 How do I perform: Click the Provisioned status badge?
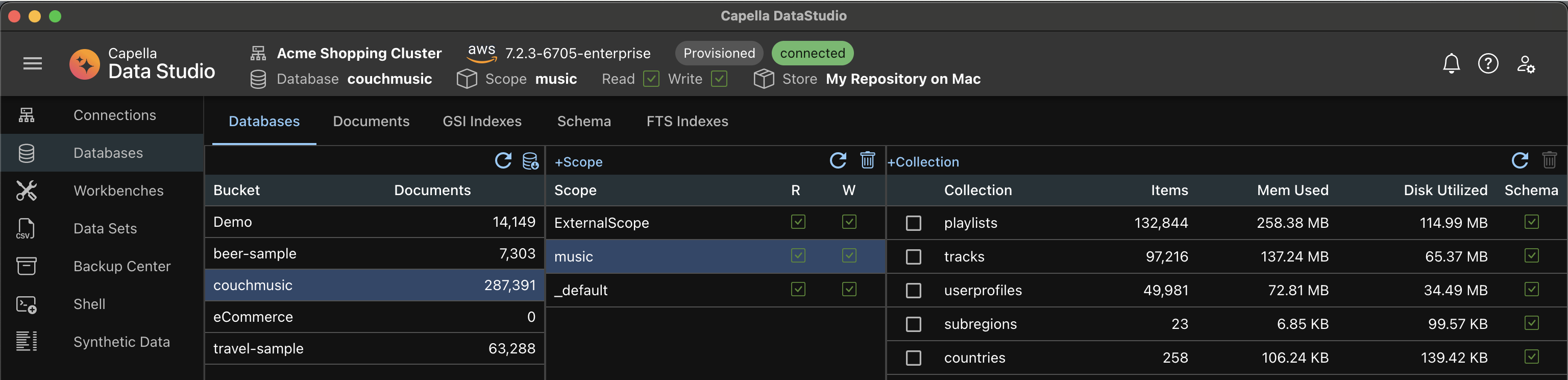(x=719, y=53)
